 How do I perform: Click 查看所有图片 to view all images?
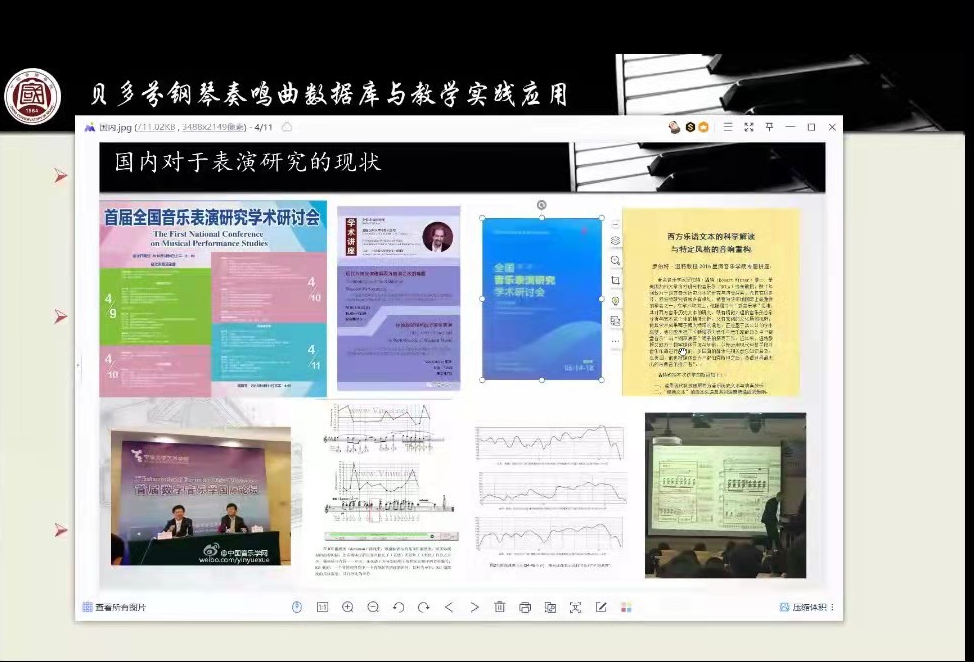click(114, 607)
